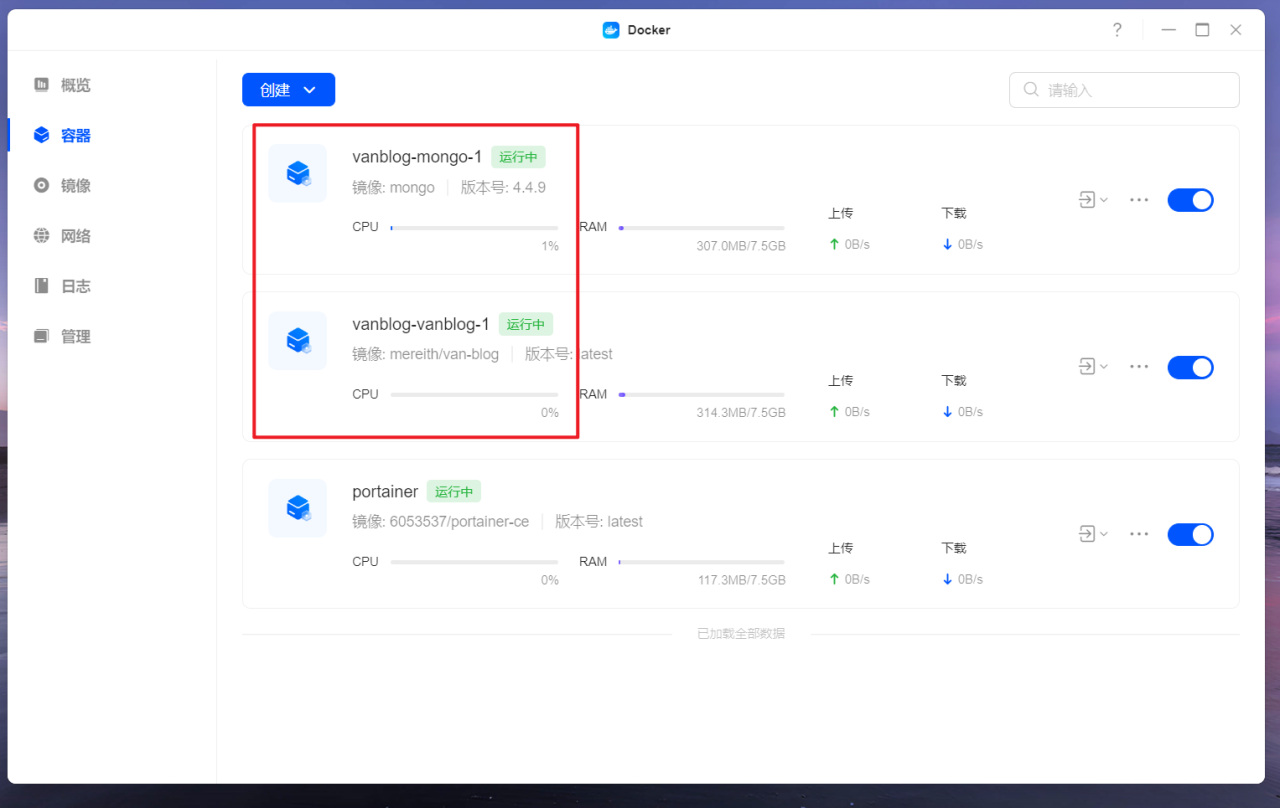This screenshot has width=1280, height=808.
Task: Disable the portainer container toggle
Action: 1190,534
